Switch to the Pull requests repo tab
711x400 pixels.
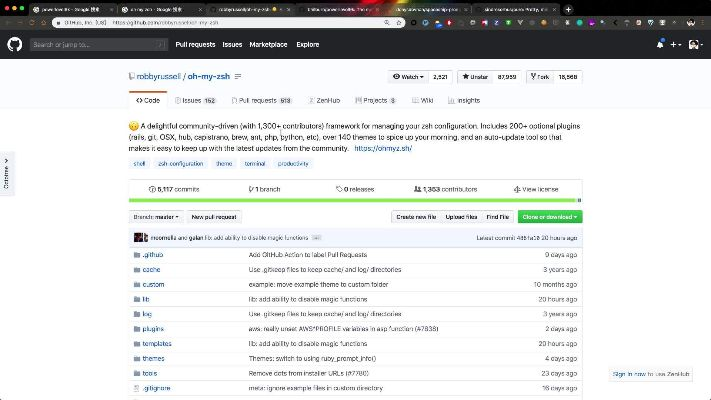click(x=260, y=100)
